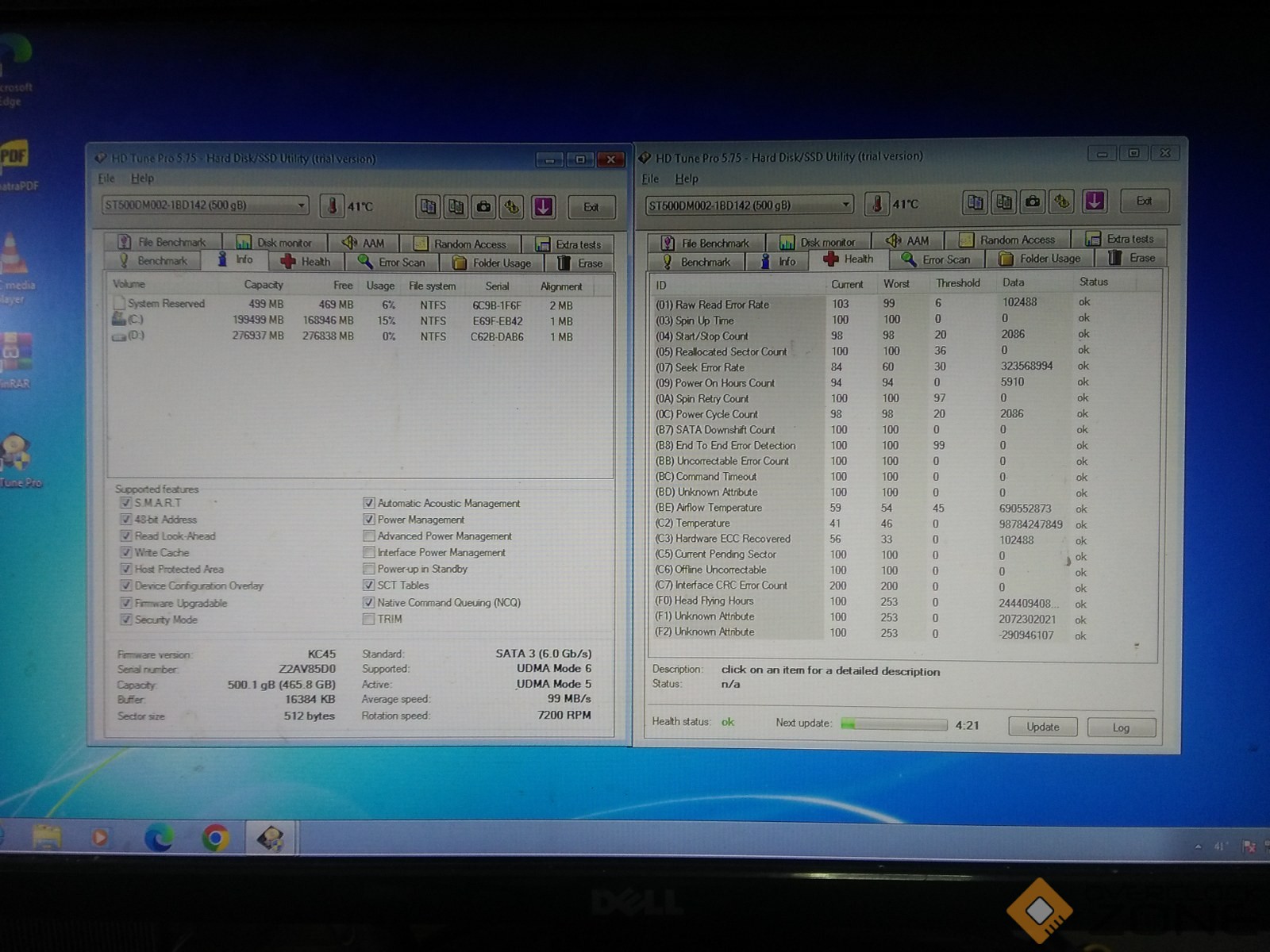Click second copy icon in right window toolbar
This screenshot has width=1270, height=952.
[x=1004, y=202]
